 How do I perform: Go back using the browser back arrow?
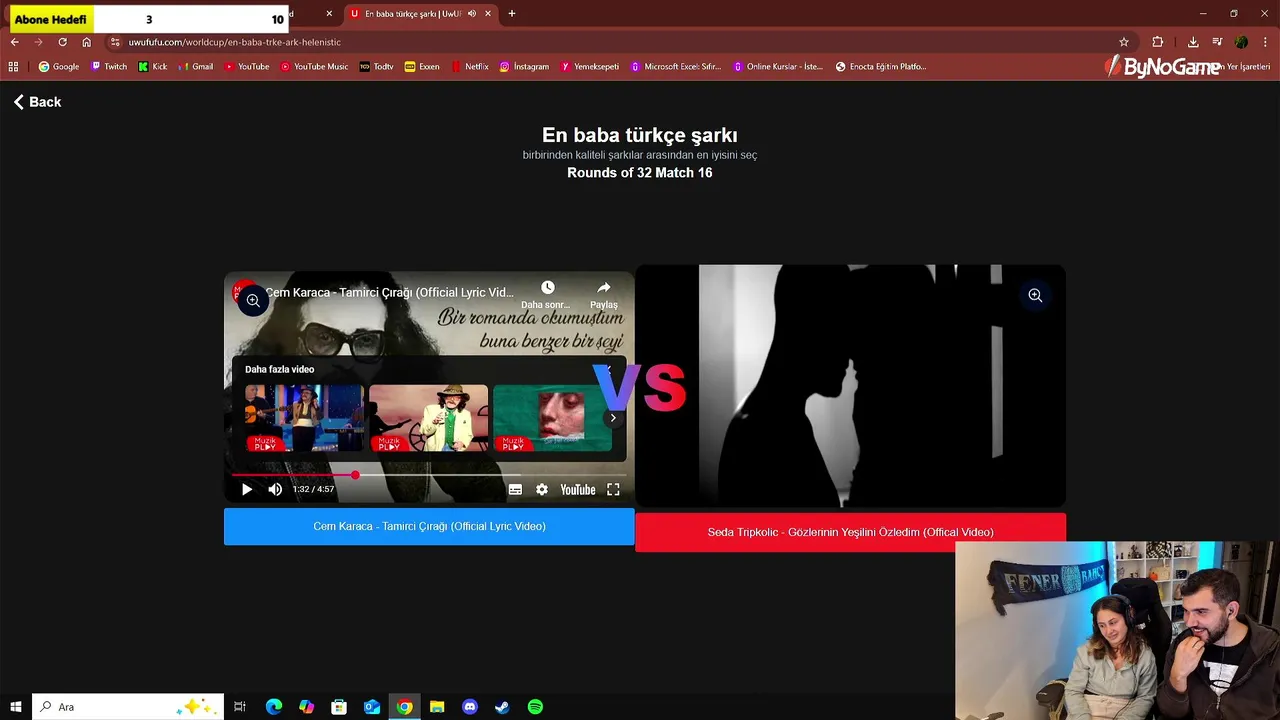[x=14, y=42]
